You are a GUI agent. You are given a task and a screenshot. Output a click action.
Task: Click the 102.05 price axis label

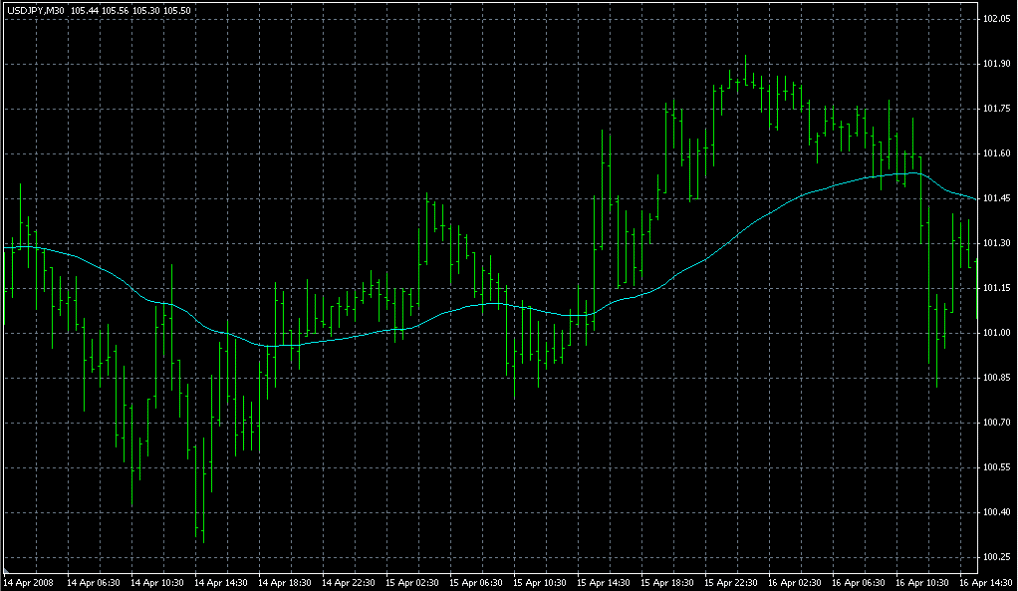tap(996, 19)
